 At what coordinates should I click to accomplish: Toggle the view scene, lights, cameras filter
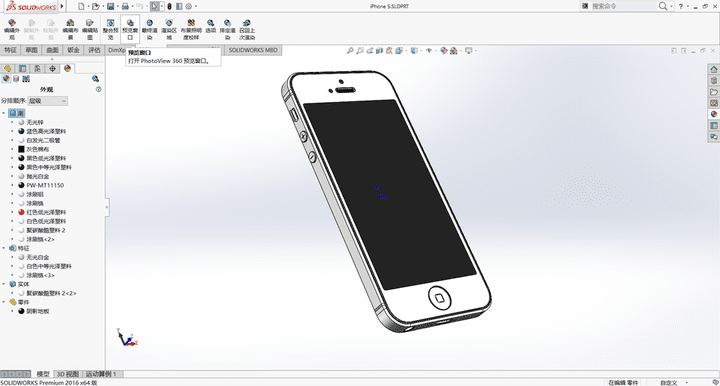[x=26, y=79]
